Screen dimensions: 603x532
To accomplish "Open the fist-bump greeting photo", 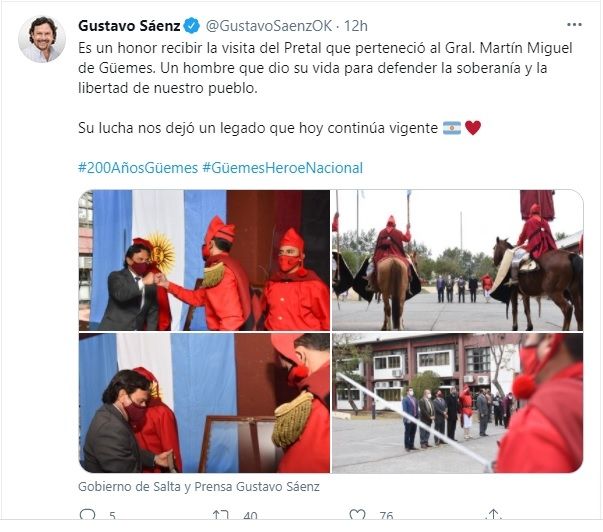I will pyautogui.click(x=204, y=260).
